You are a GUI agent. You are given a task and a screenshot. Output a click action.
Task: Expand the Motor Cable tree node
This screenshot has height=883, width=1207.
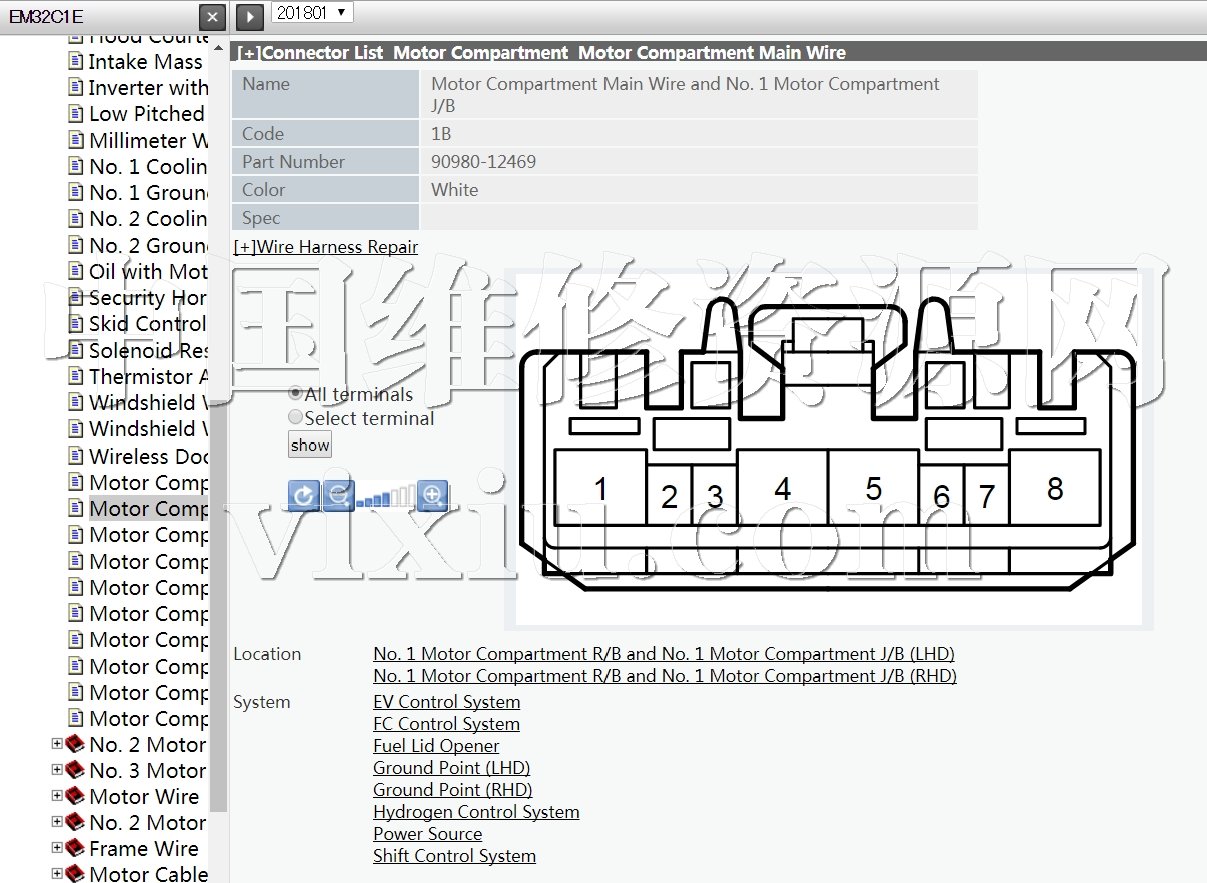[56, 874]
